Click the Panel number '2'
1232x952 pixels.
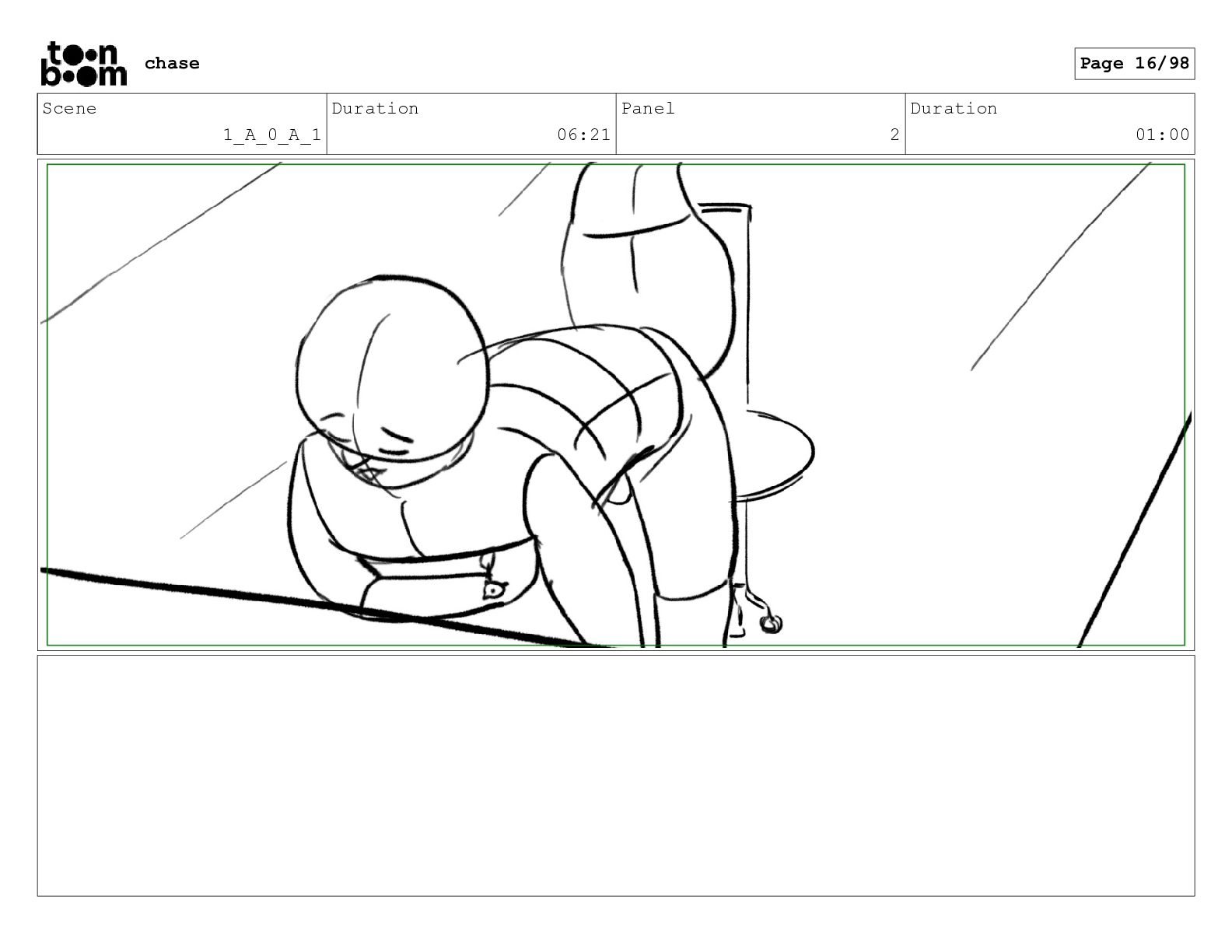pyautogui.click(x=894, y=135)
